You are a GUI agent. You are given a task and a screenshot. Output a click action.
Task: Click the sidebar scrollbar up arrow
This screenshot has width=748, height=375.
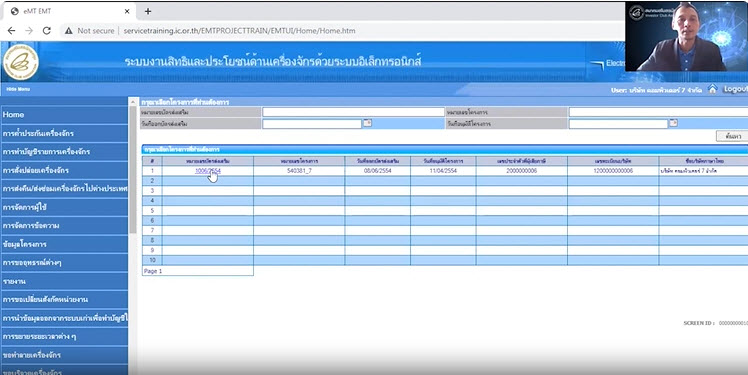133,102
